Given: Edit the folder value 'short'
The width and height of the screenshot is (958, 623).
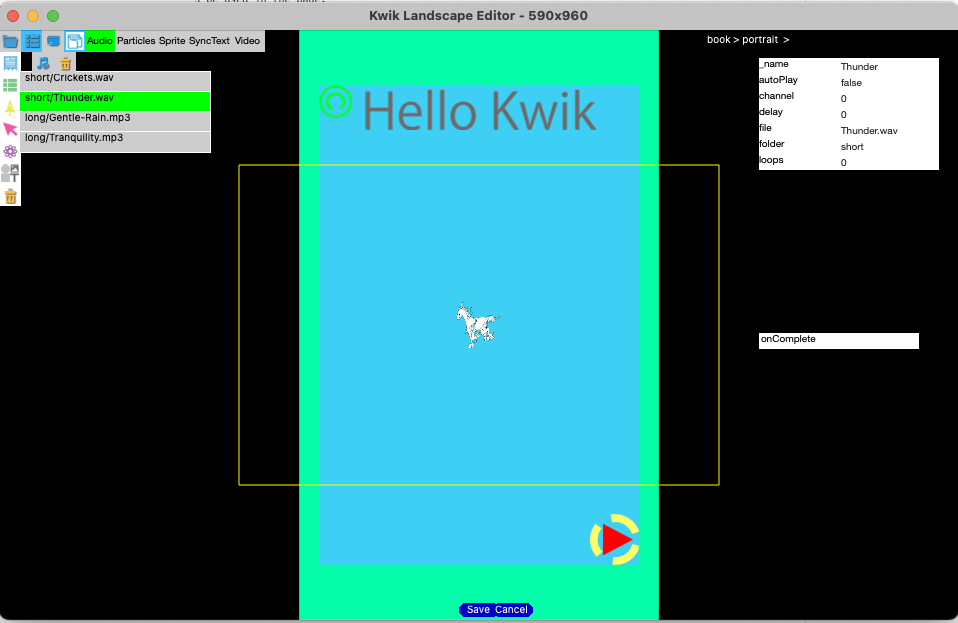Looking at the screenshot, I should pos(852,147).
